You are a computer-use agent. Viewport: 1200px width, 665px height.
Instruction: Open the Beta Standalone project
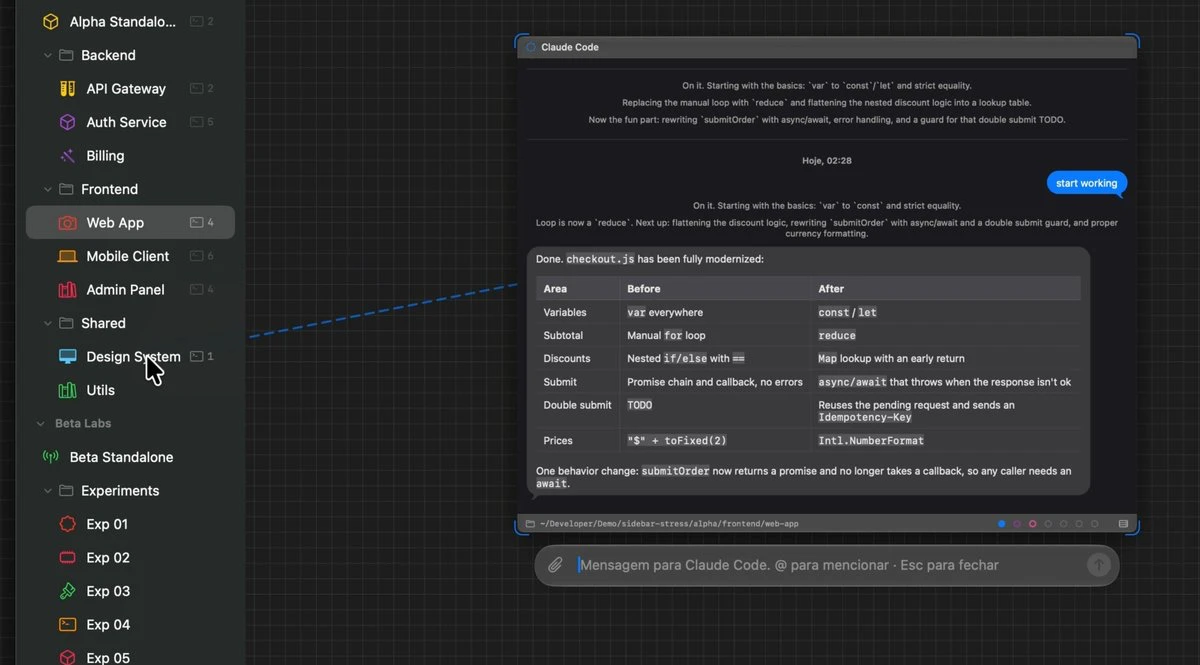130,457
